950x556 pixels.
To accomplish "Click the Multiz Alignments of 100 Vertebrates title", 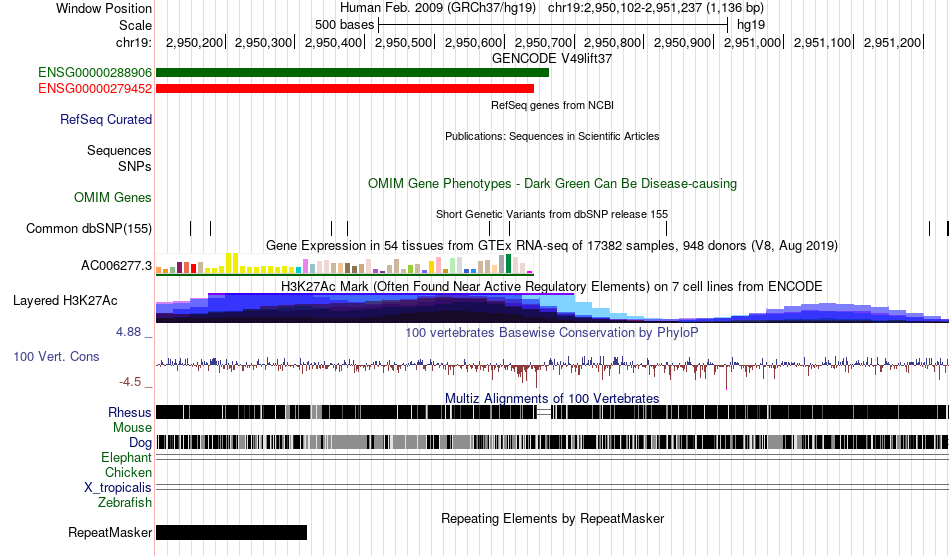I will pos(552,399).
